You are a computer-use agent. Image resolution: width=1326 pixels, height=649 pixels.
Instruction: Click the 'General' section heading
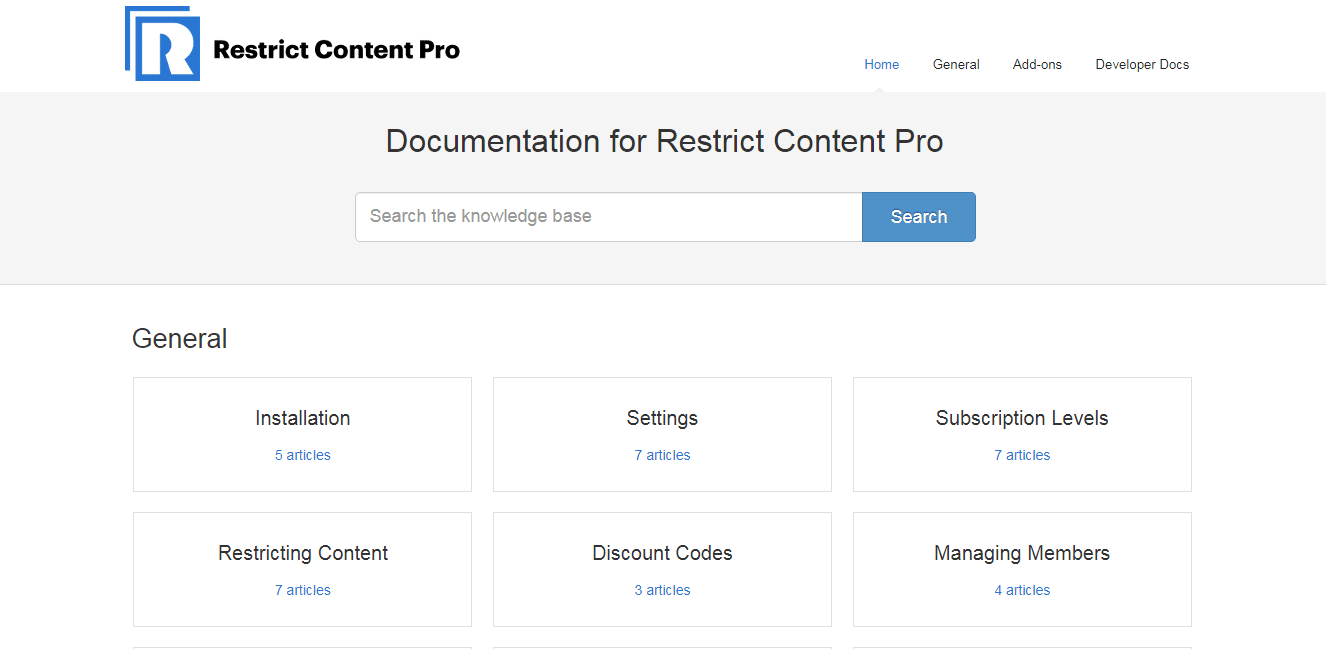(180, 339)
